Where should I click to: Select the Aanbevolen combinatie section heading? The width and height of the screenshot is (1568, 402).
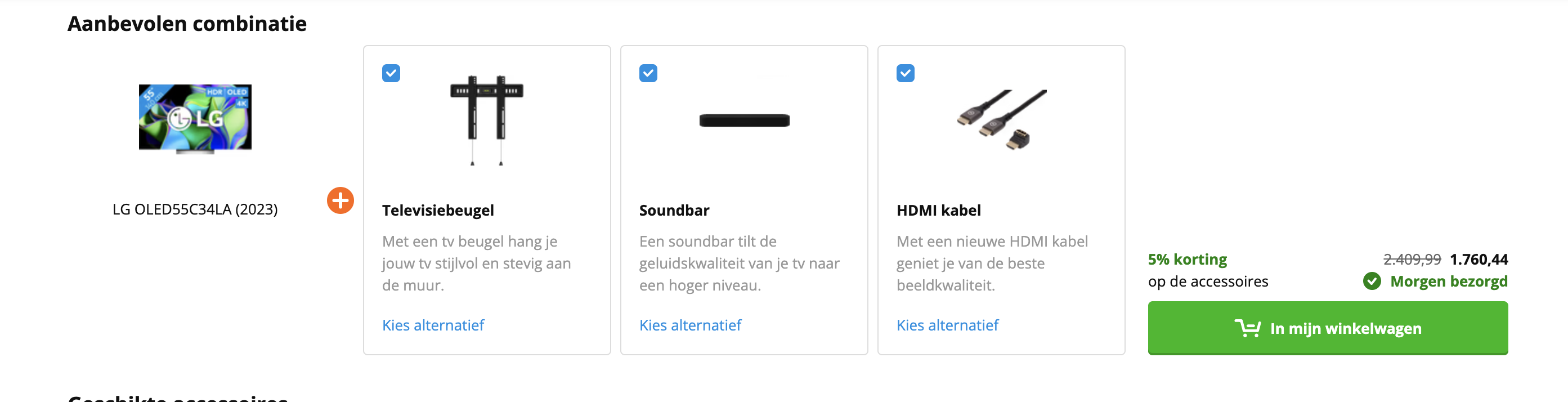coord(186,24)
